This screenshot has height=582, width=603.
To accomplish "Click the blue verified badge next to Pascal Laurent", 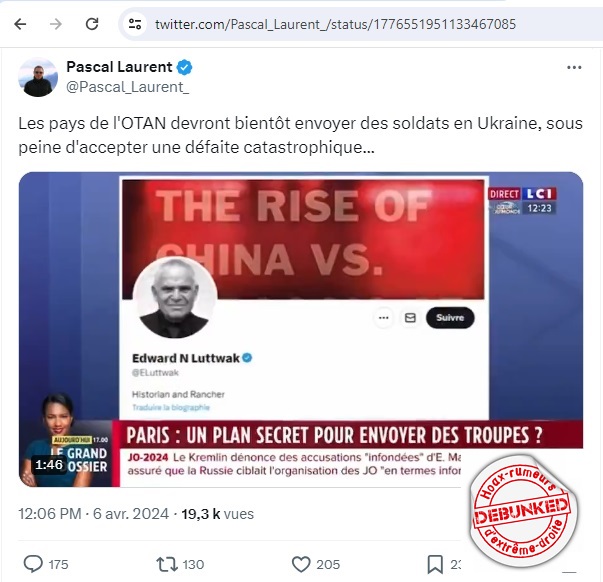I will click(x=184, y=67).
